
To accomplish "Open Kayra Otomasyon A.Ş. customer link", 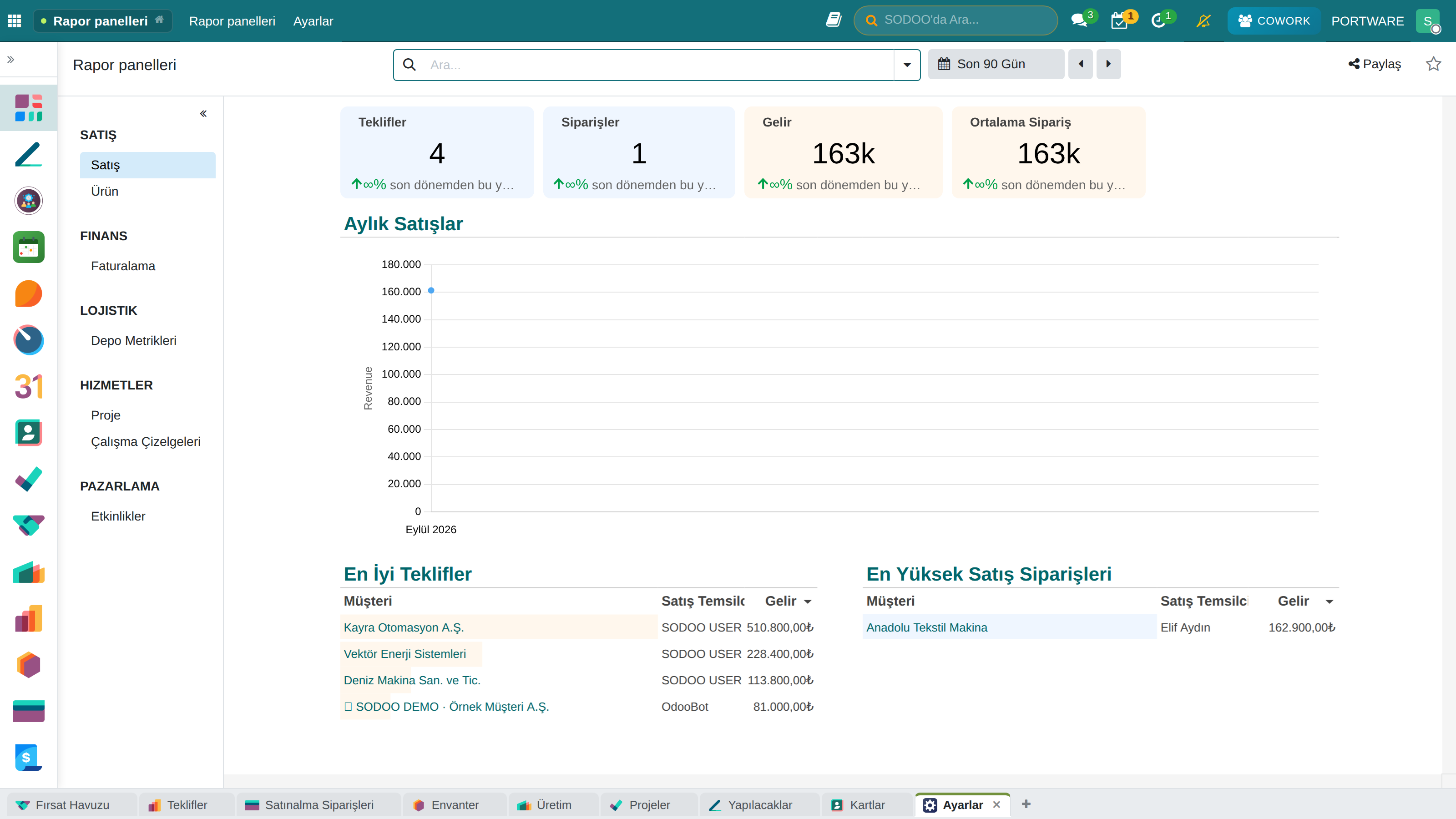I will [x=404, y=627].
